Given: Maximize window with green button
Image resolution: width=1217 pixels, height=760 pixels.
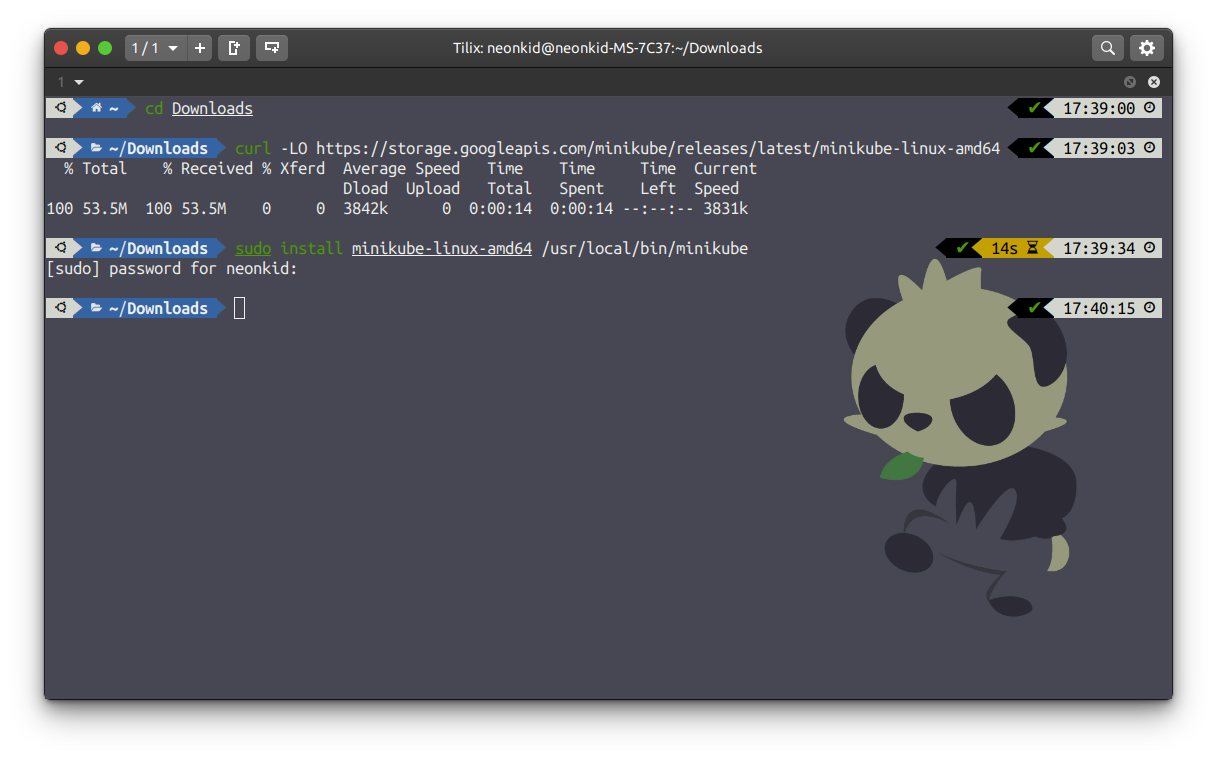Looking at the screenshot, I should [x=105, y=47].
